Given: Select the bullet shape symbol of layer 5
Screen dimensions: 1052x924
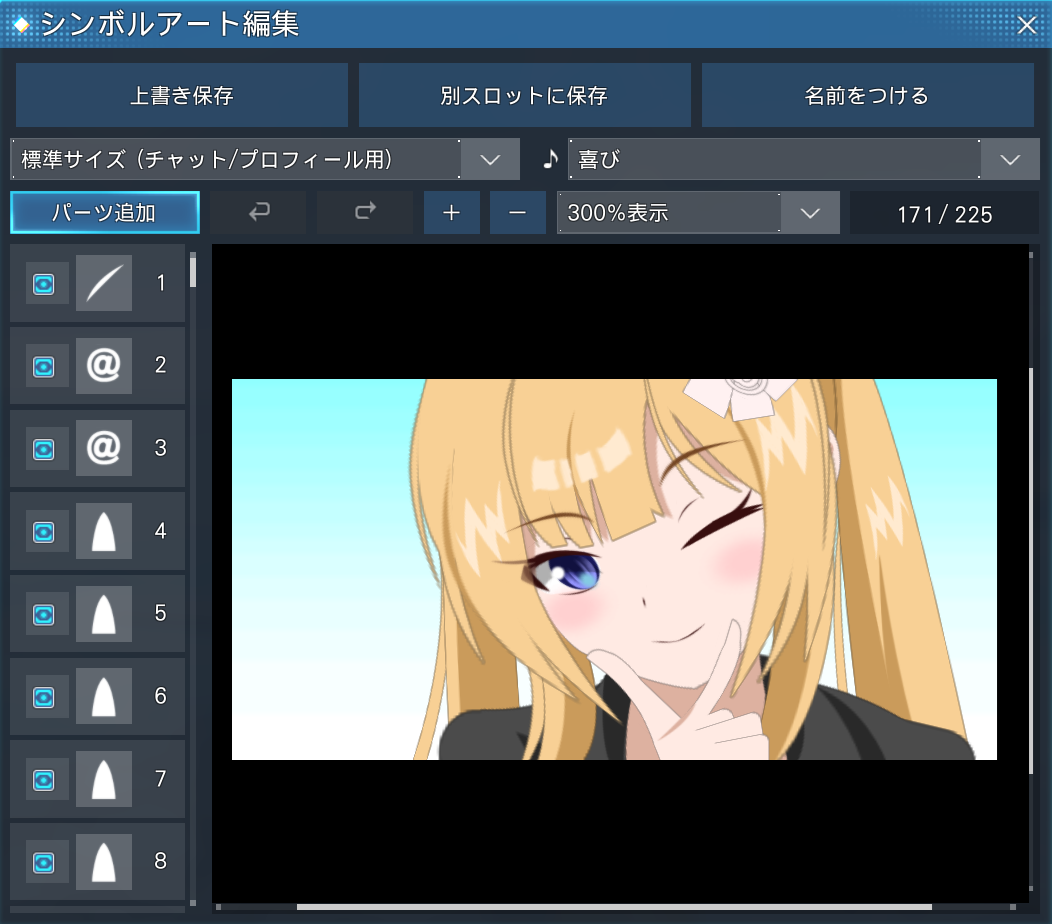Looking at the screenshot, I should tap(104, 613).
